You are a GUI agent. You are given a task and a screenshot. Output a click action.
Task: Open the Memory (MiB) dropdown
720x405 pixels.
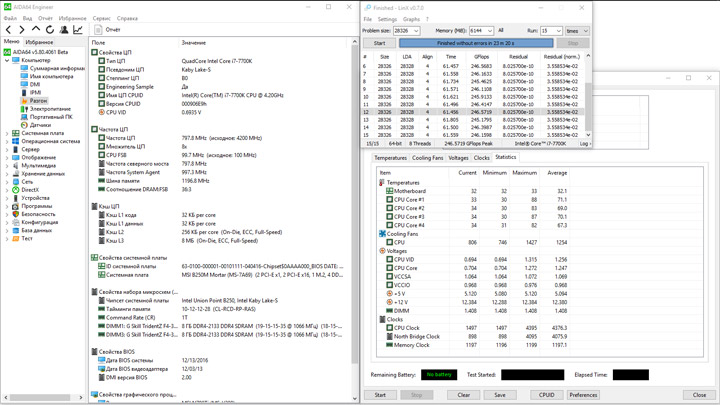pyautogui.click(x=490, y=31)
